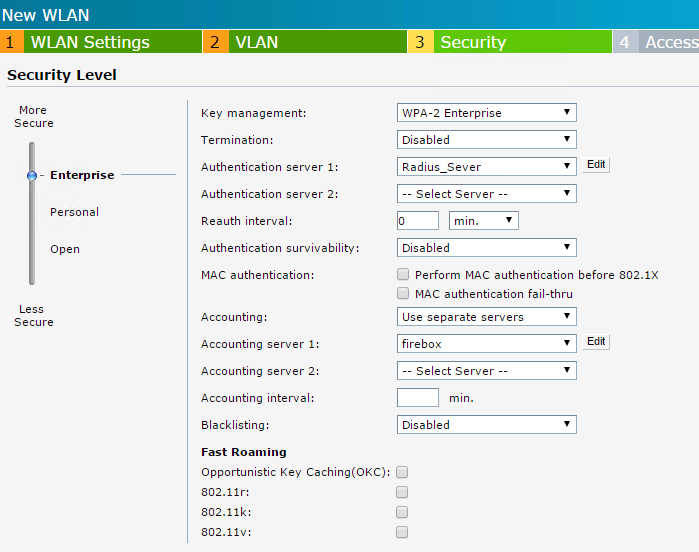Choose Personal security level
Viewport: 699px width, 552px height.
[x=74, y=212]
